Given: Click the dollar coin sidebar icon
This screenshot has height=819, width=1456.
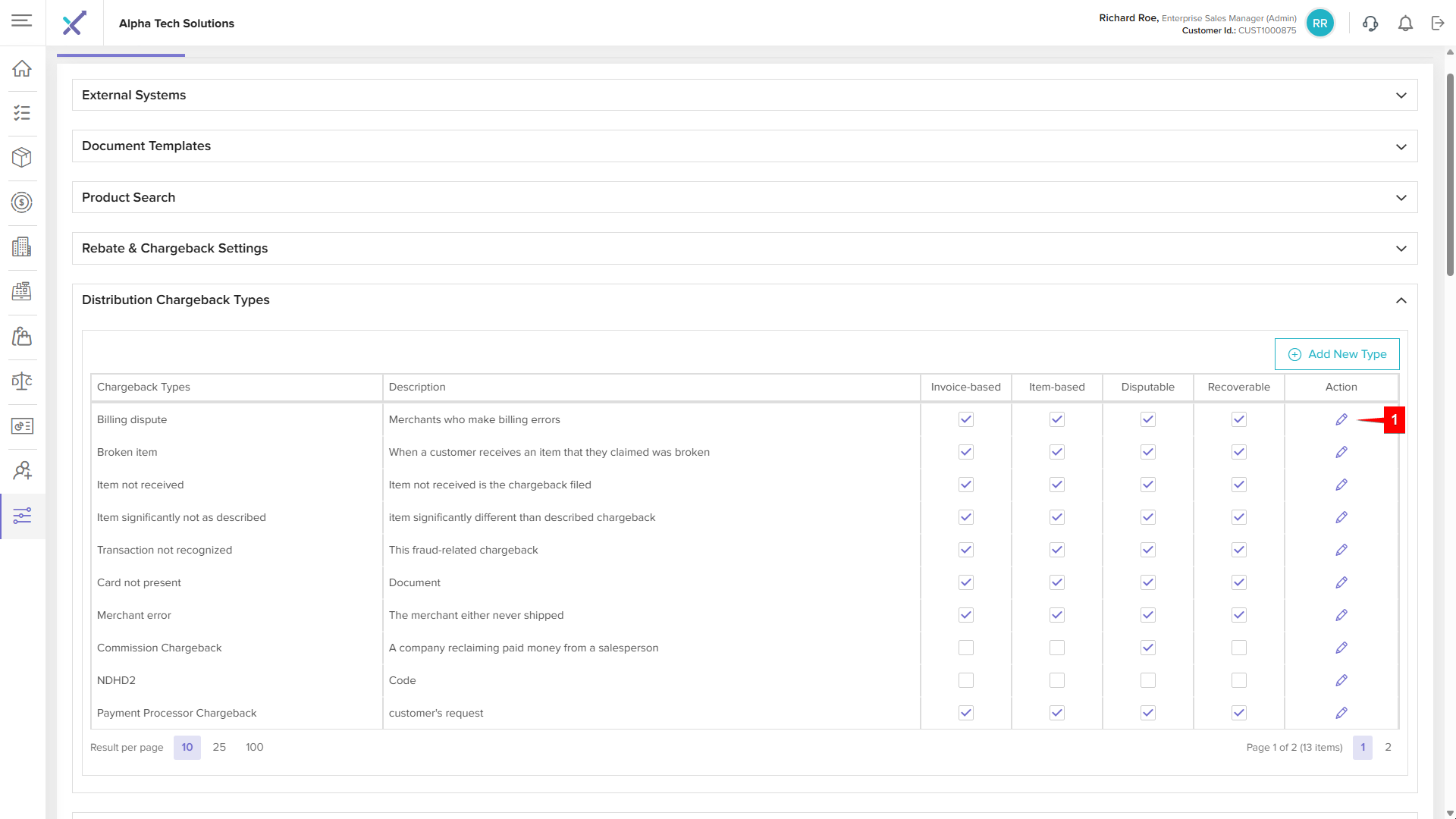Looking at the screenshot, I should coord(22,202).
